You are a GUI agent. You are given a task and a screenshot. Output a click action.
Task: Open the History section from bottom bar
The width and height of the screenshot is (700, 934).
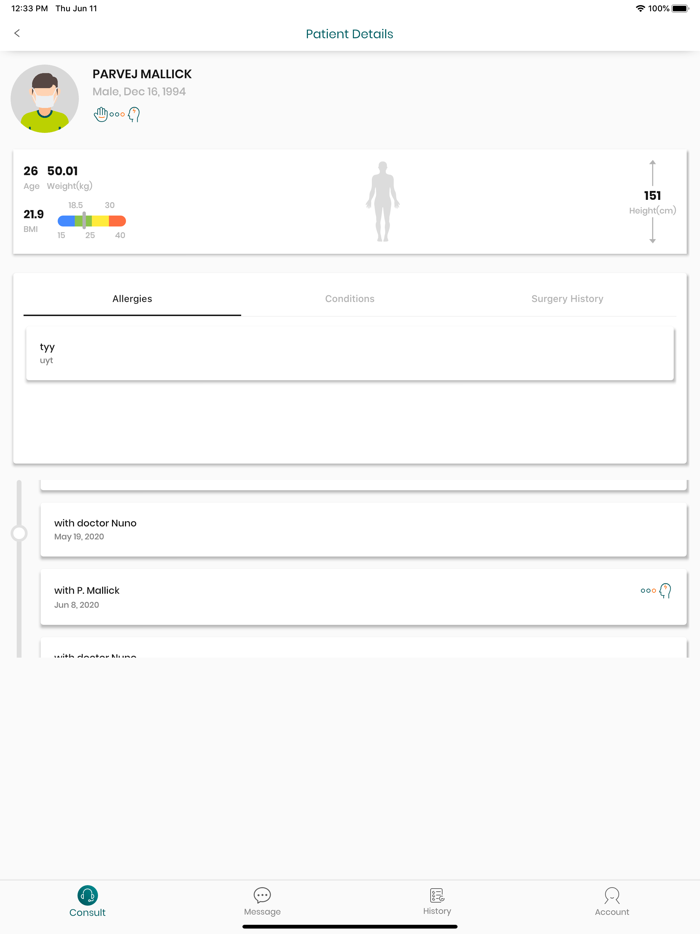(x=437, y=901)
